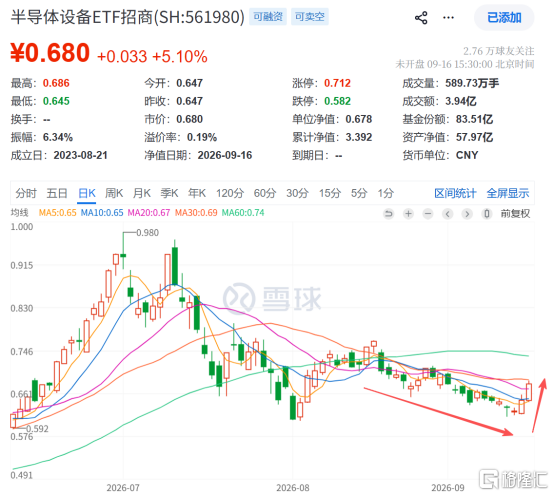Click the 基金份额 value 83.51亿
Screen dimensions: 554x496
474,119
